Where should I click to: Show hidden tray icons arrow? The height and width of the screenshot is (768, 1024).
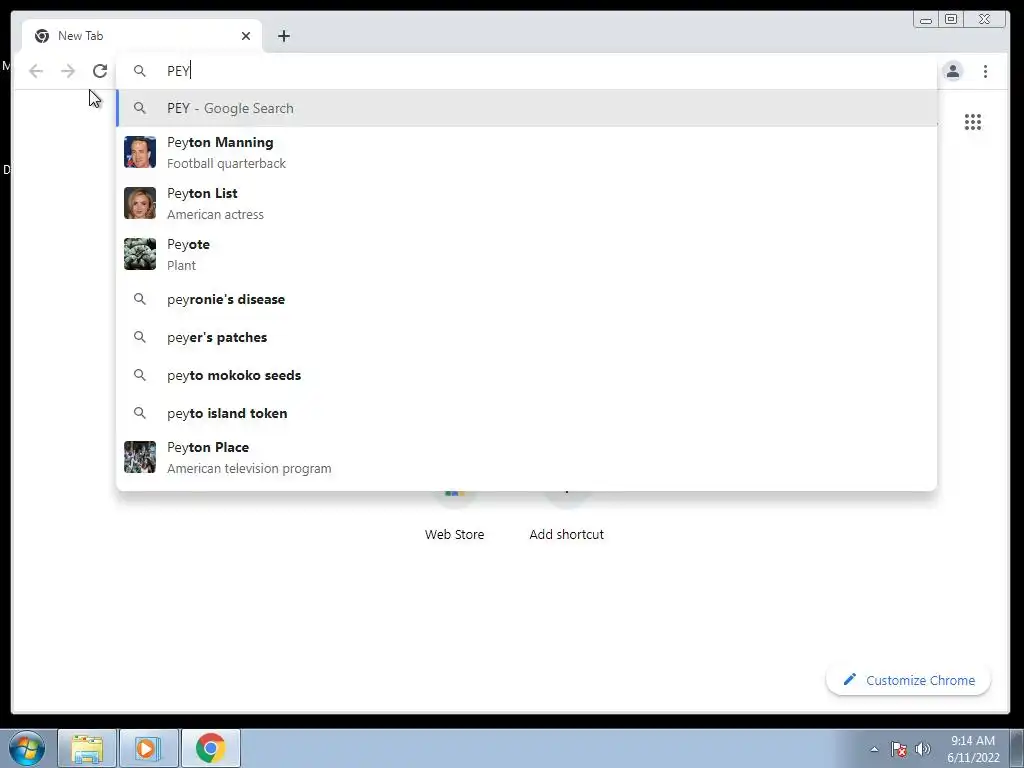874,749
